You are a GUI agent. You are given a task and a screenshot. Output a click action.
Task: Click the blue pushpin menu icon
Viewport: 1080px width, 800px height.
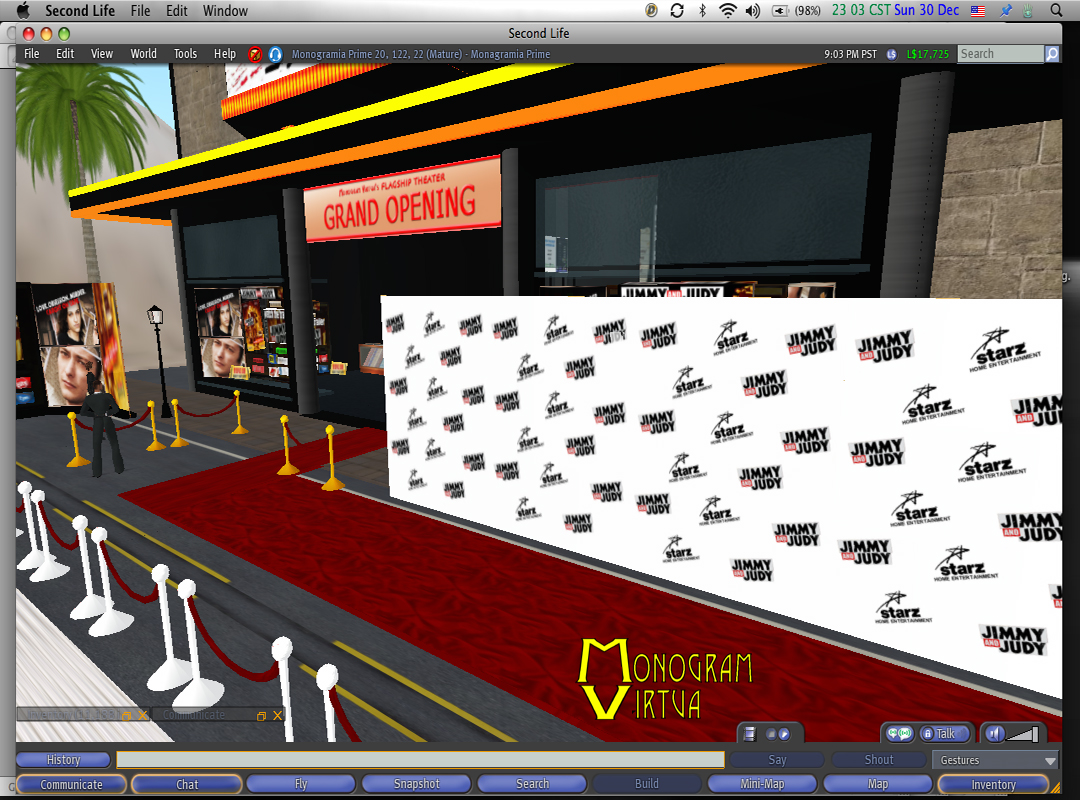pyautogui.click(x=1006, y=10)
